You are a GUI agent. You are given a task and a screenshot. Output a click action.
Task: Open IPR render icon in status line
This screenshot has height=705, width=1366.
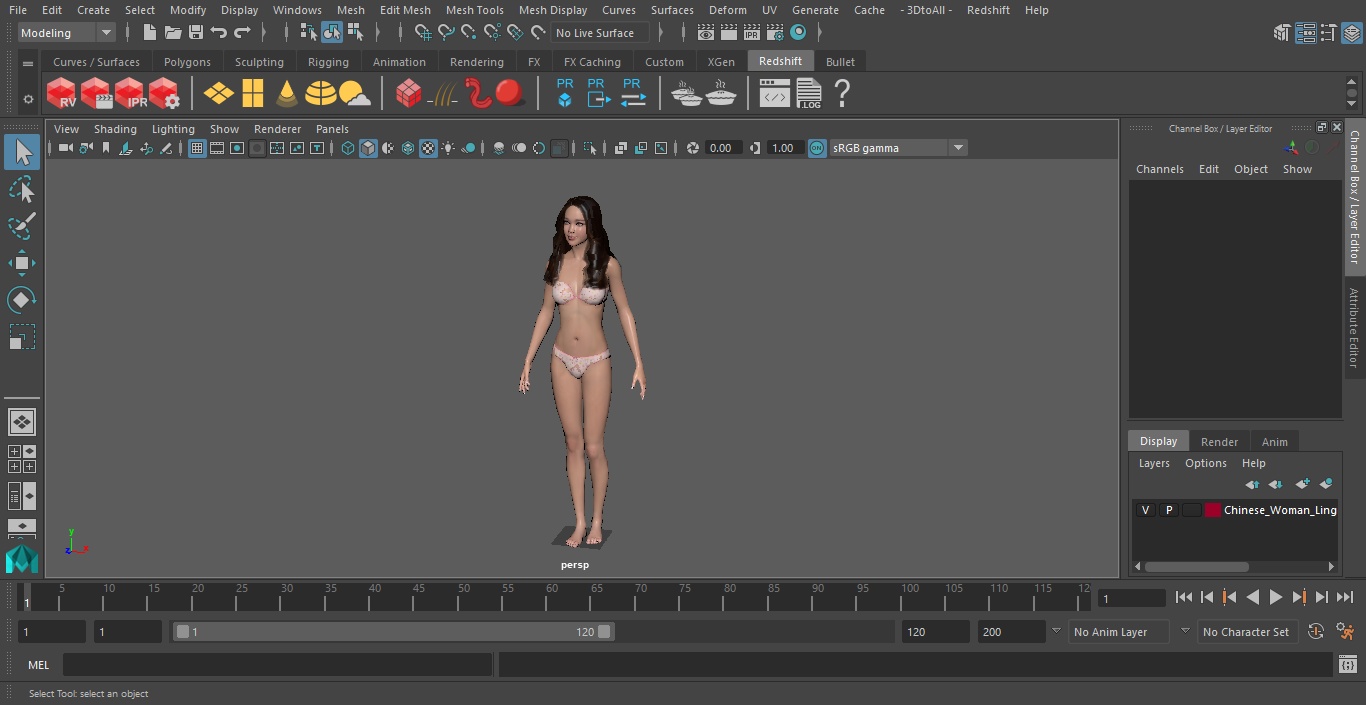tap(751, 33)
